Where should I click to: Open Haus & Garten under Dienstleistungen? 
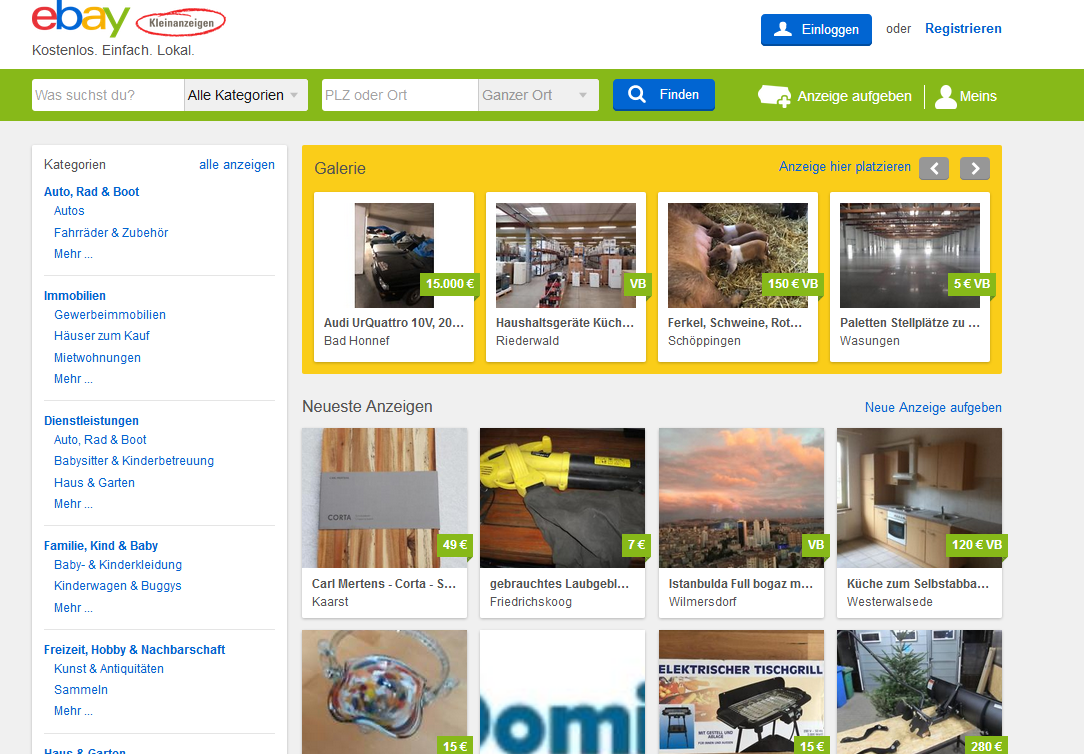pyautogui.click(x=94, y=483)
